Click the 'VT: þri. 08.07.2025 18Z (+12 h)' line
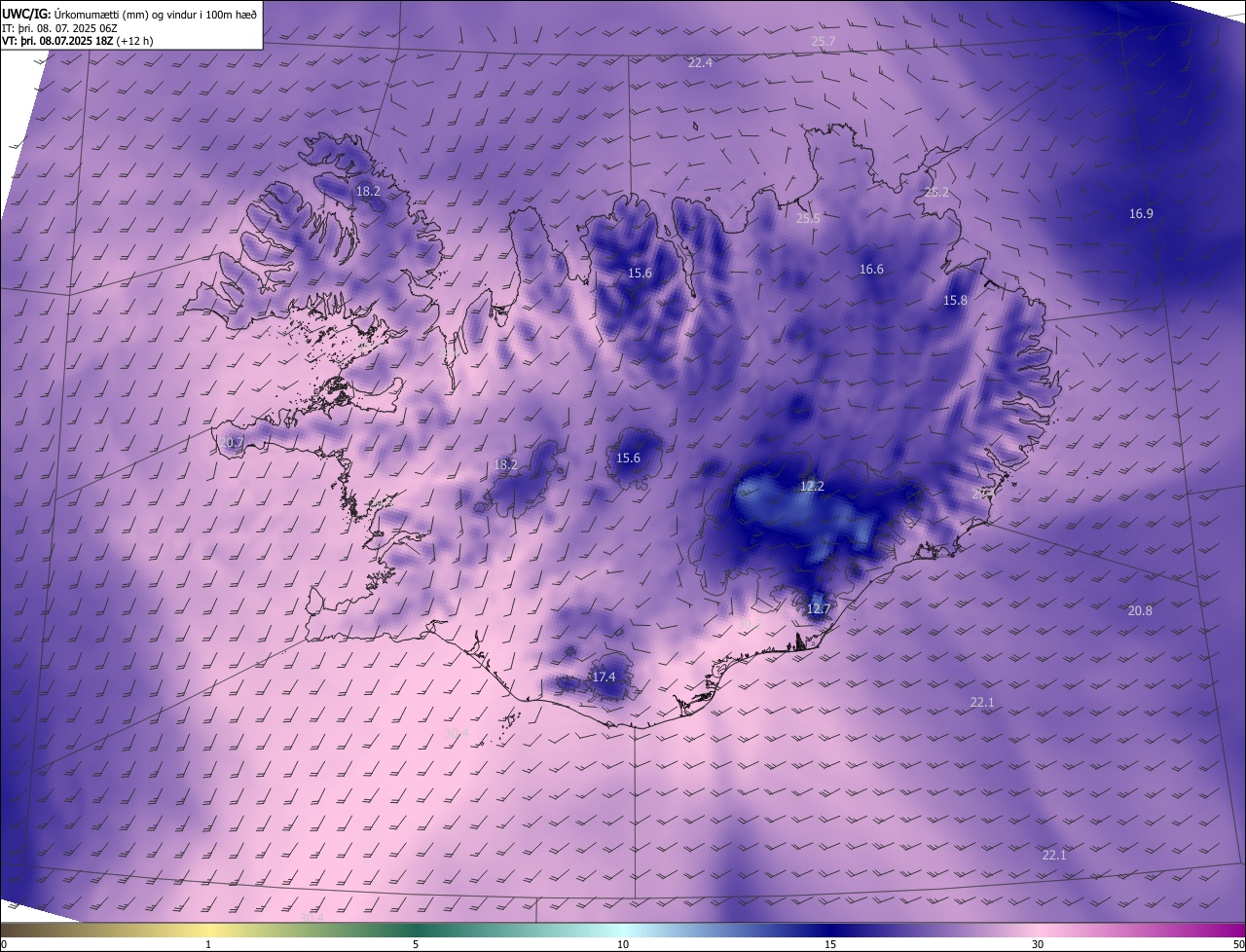The height and width of the screenshot is (952, 1246). pos(78,41)
